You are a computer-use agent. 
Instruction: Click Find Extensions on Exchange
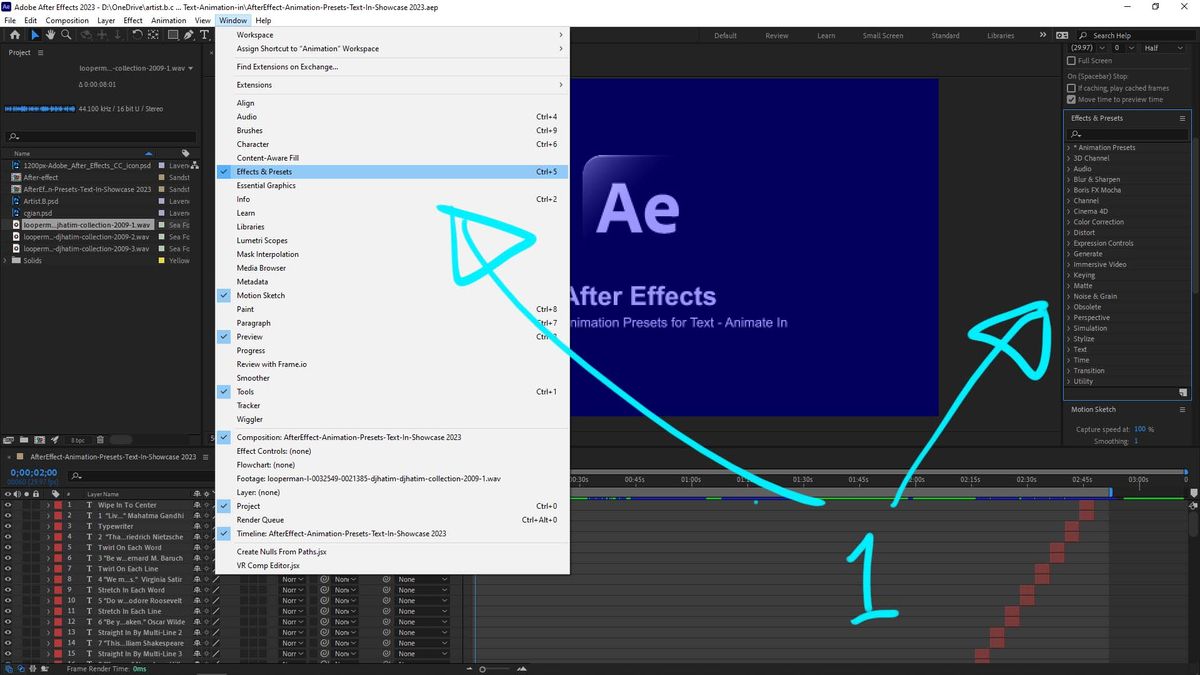click(x=392, y=67)
